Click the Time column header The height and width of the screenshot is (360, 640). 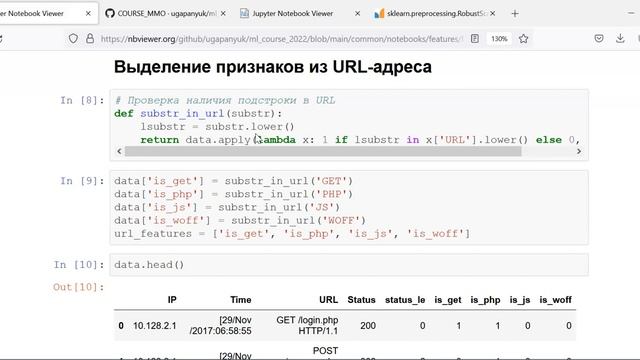(x=240, y=300)
